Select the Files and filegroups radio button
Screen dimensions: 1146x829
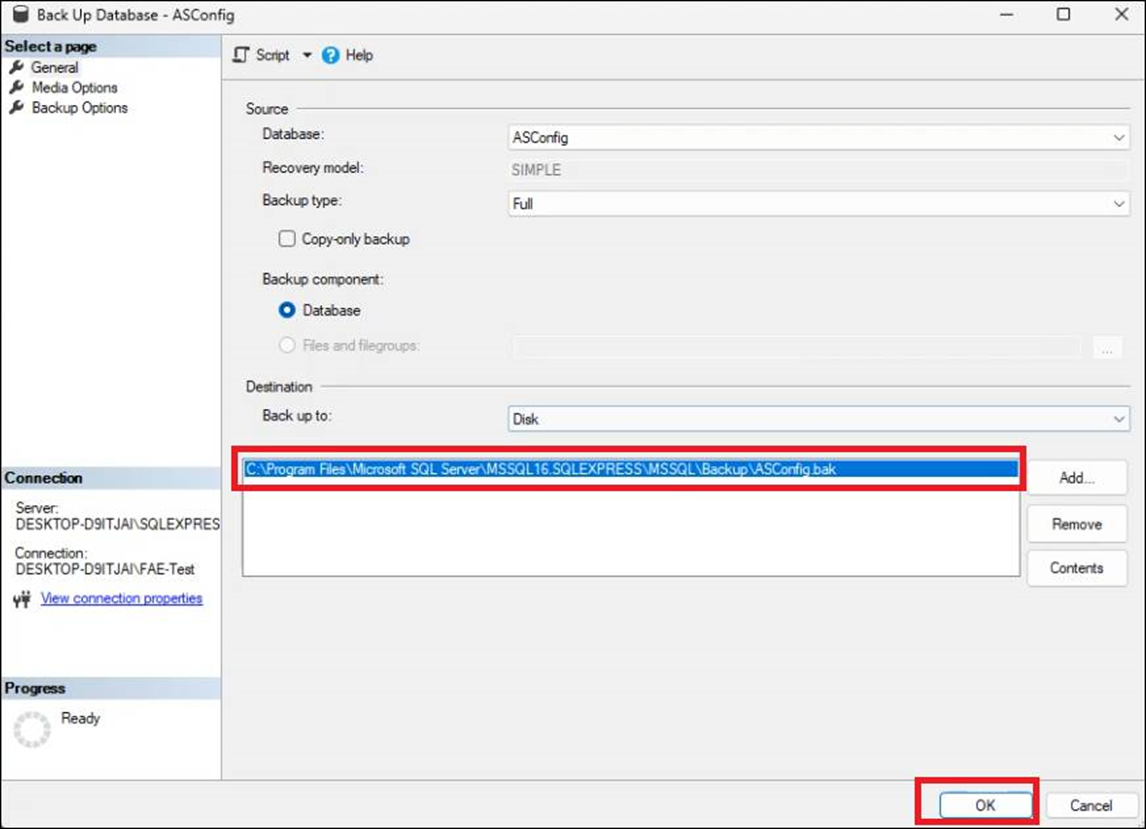[x=287, y=345]
